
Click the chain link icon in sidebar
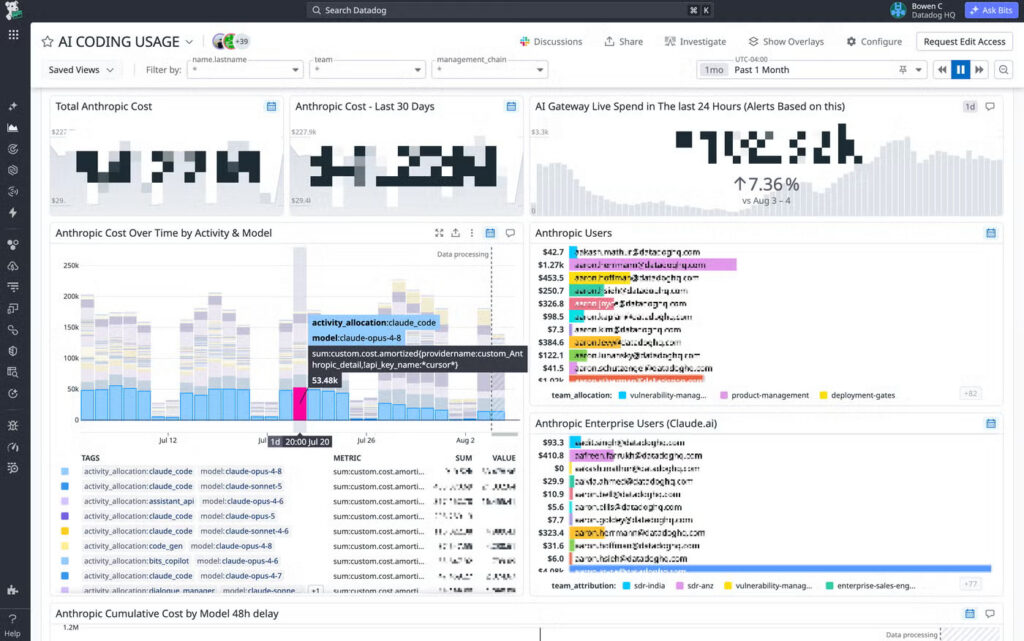(12, 330)
